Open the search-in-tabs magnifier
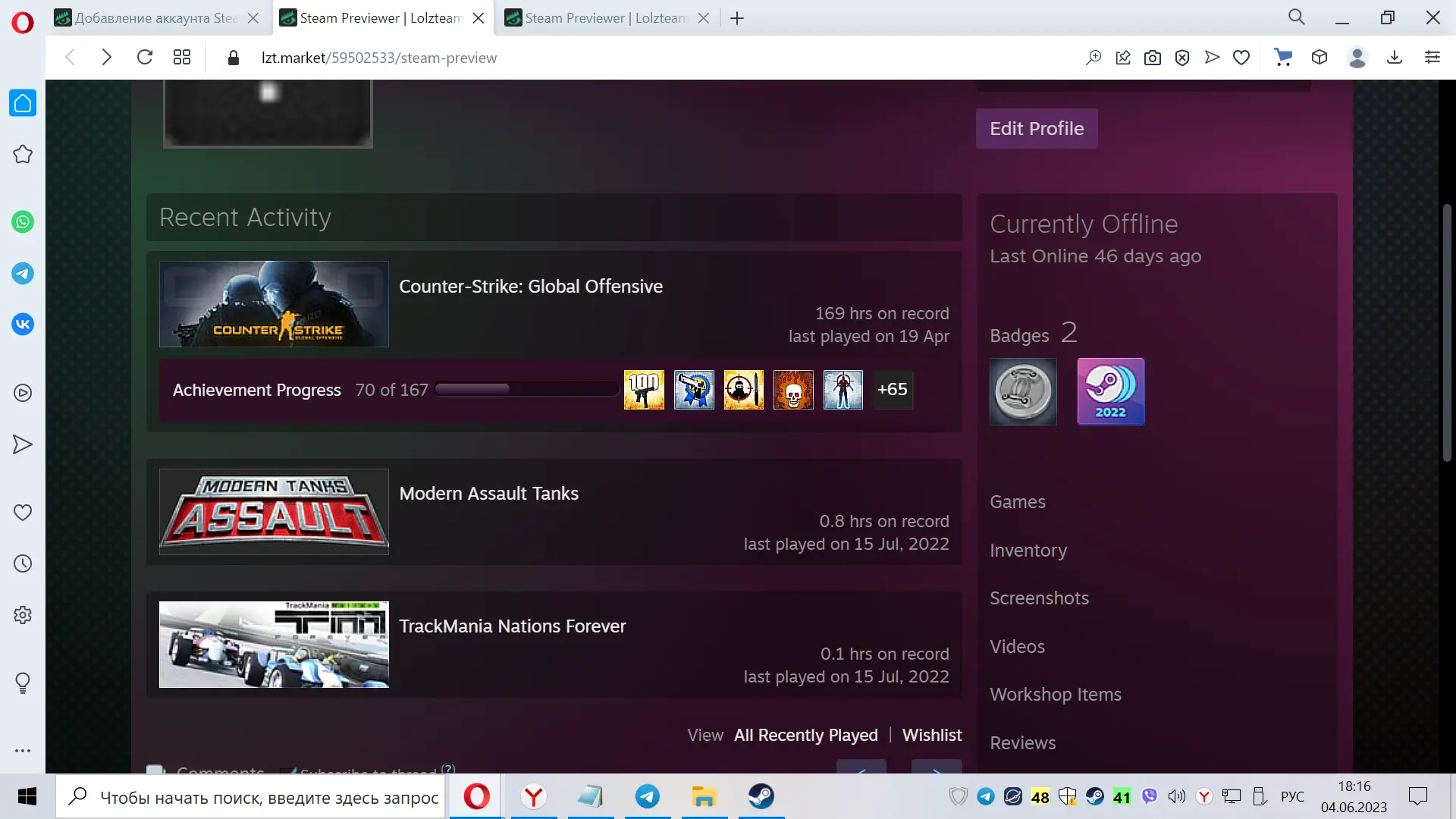The height and width of the screenshot is (819, 1456). click(x=1297, y=17)
